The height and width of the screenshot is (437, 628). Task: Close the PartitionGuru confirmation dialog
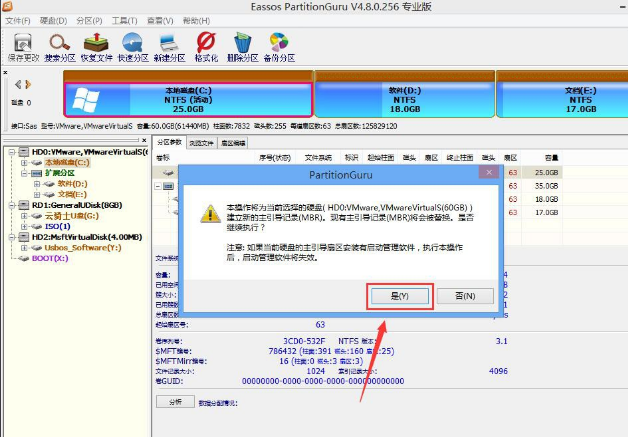(x=488, y=174)
